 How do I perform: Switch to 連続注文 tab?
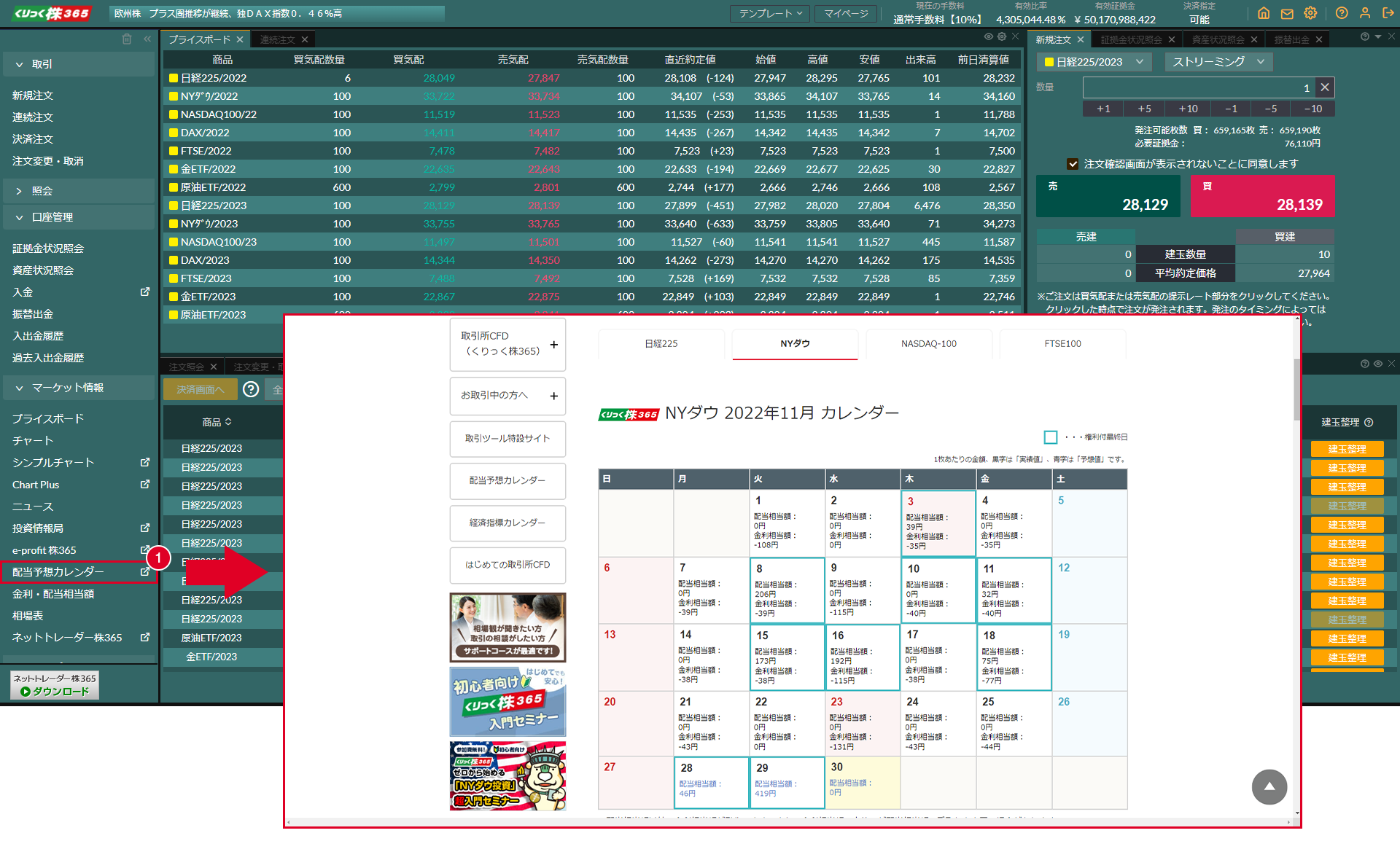click(278, 39)
